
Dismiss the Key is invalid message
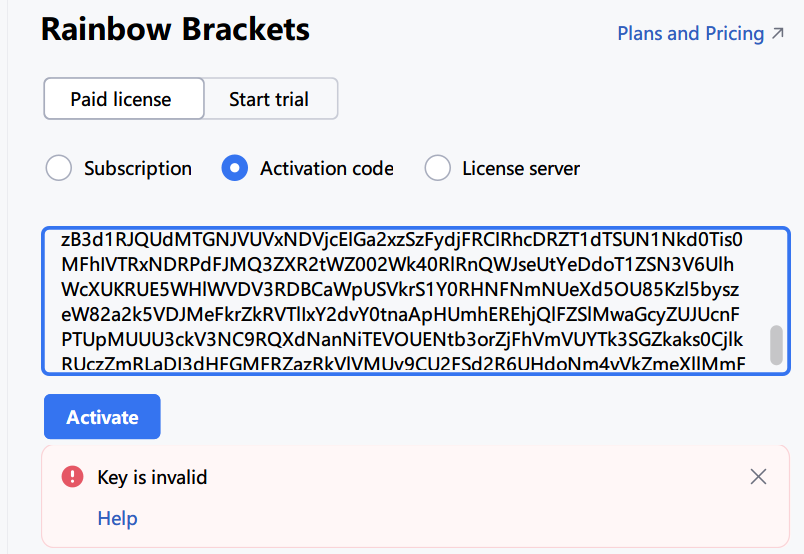tap(758, 477)
